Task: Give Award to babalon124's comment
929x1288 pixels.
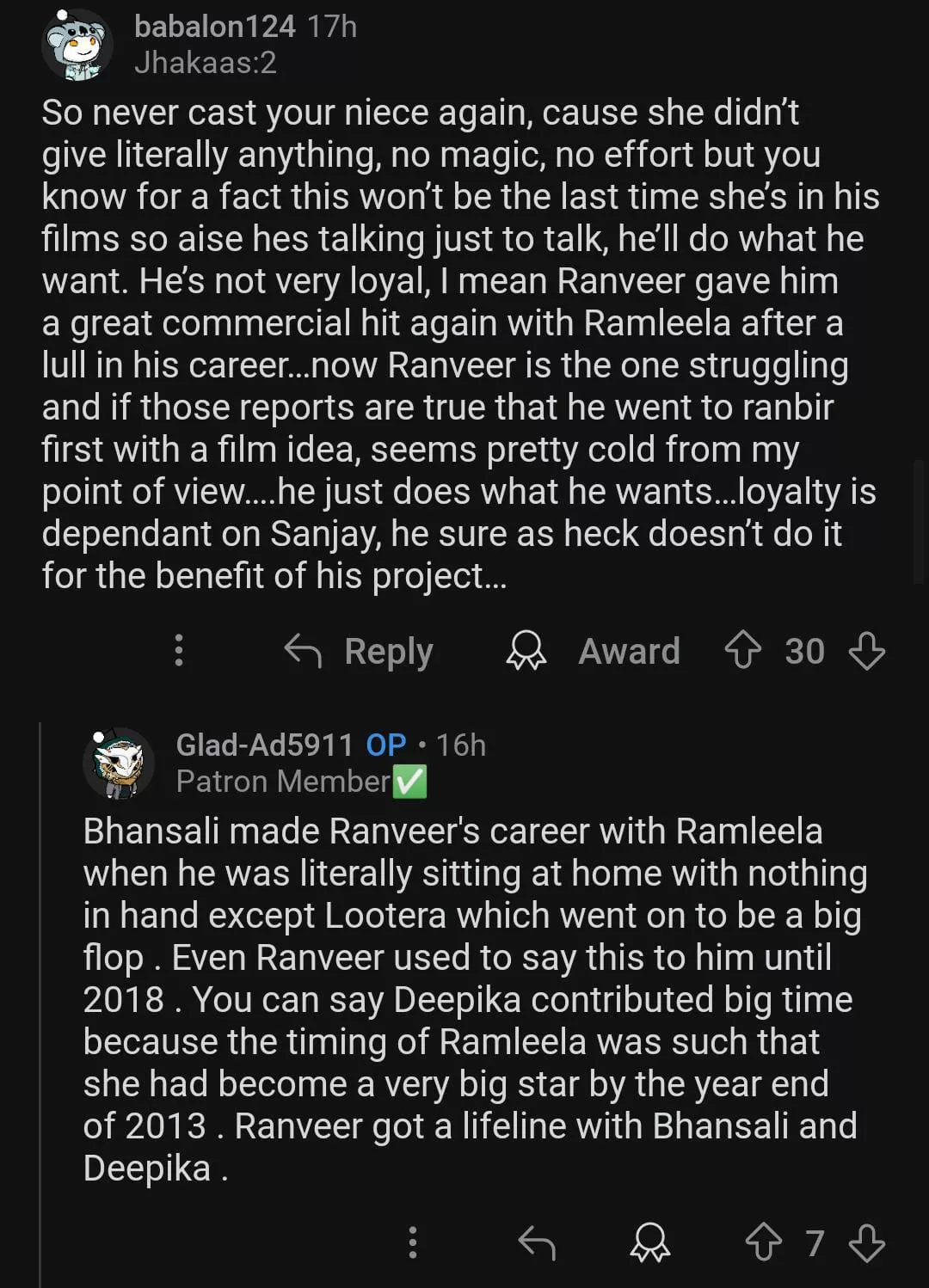Action: pos(594,651)
